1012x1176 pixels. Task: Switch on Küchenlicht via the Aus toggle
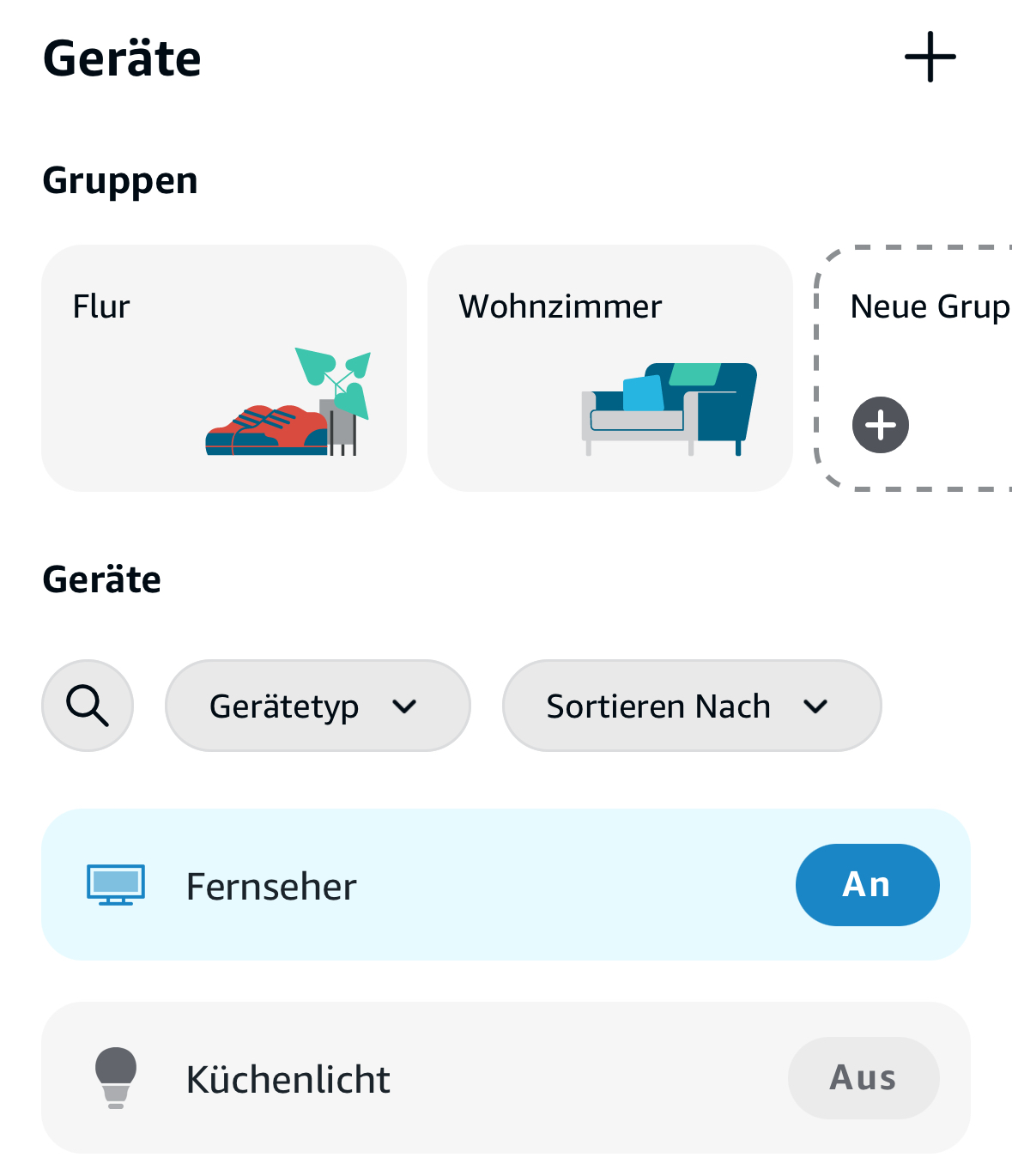863,1078
